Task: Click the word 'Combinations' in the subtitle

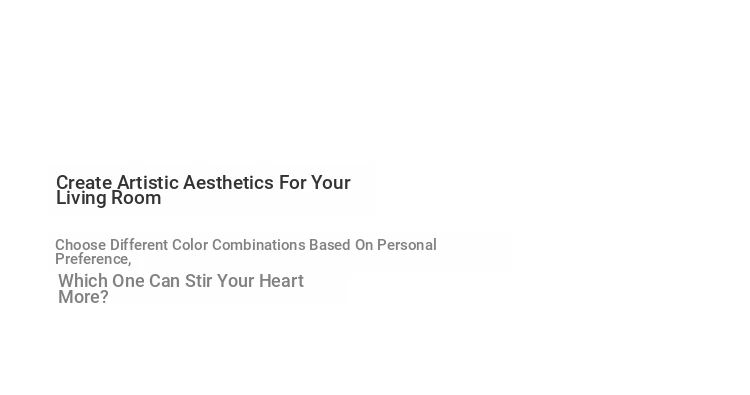Action: pyautogui.click(x=259, y=245)
